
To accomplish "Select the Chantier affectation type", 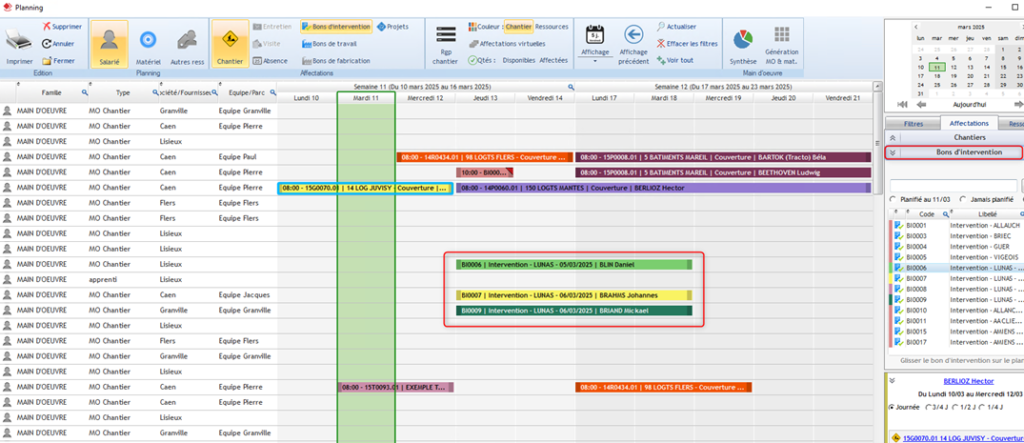I will point(230,44).
